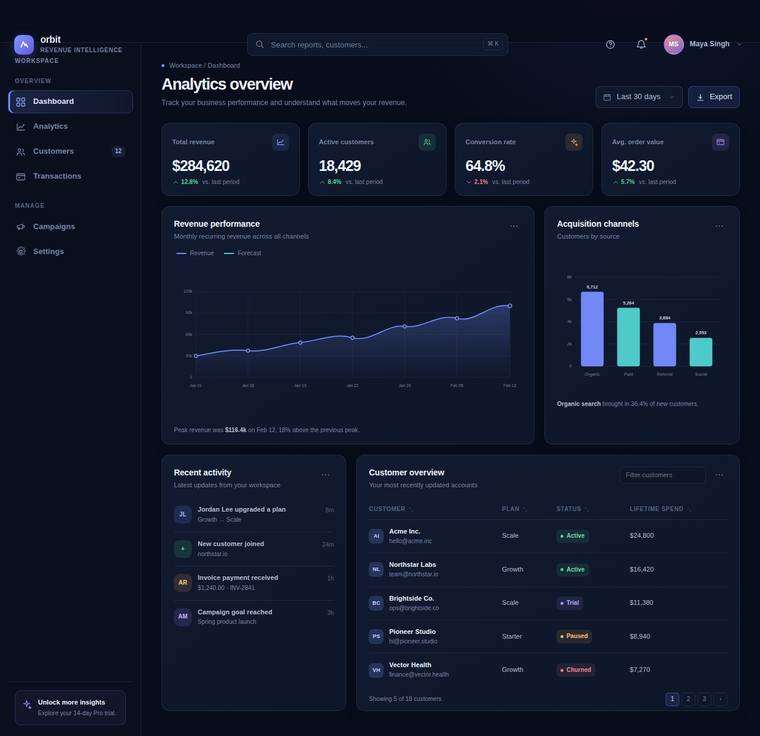760x736 pixels.
Task: Go to Analytics in the sidebar
Action: pos(71,126)
